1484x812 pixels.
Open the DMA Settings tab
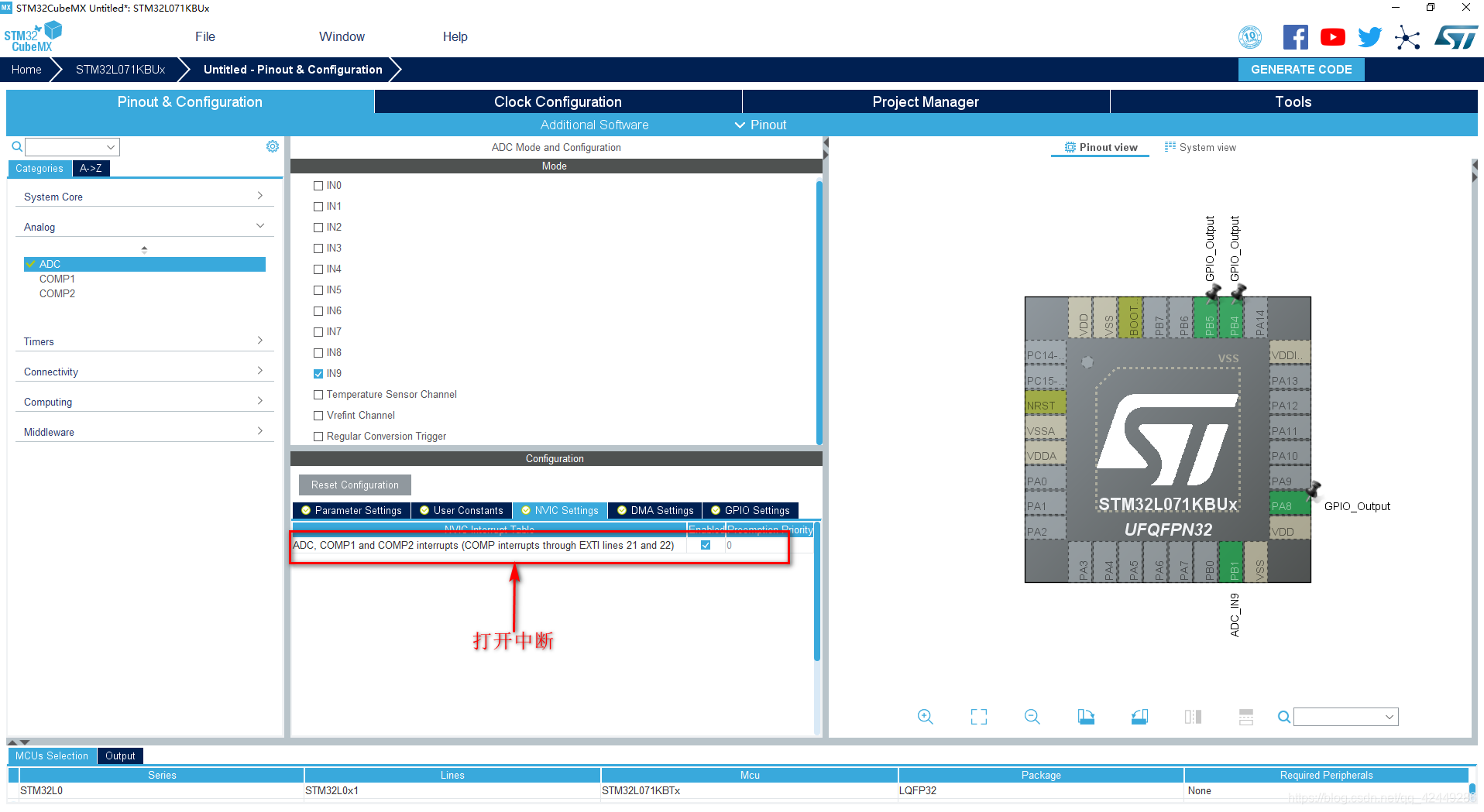[x=655, y=510]
